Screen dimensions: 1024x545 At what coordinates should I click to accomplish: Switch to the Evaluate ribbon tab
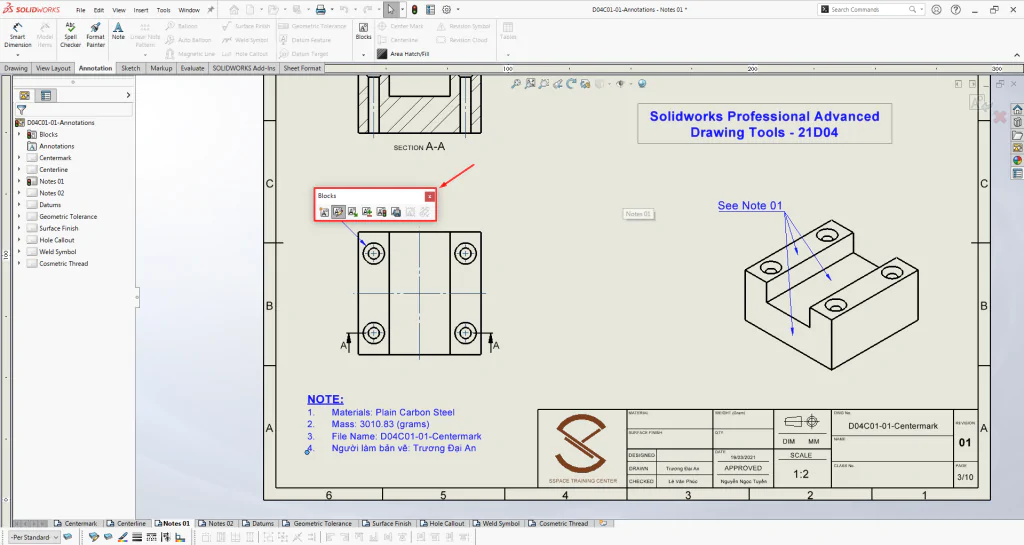point(192,68)
